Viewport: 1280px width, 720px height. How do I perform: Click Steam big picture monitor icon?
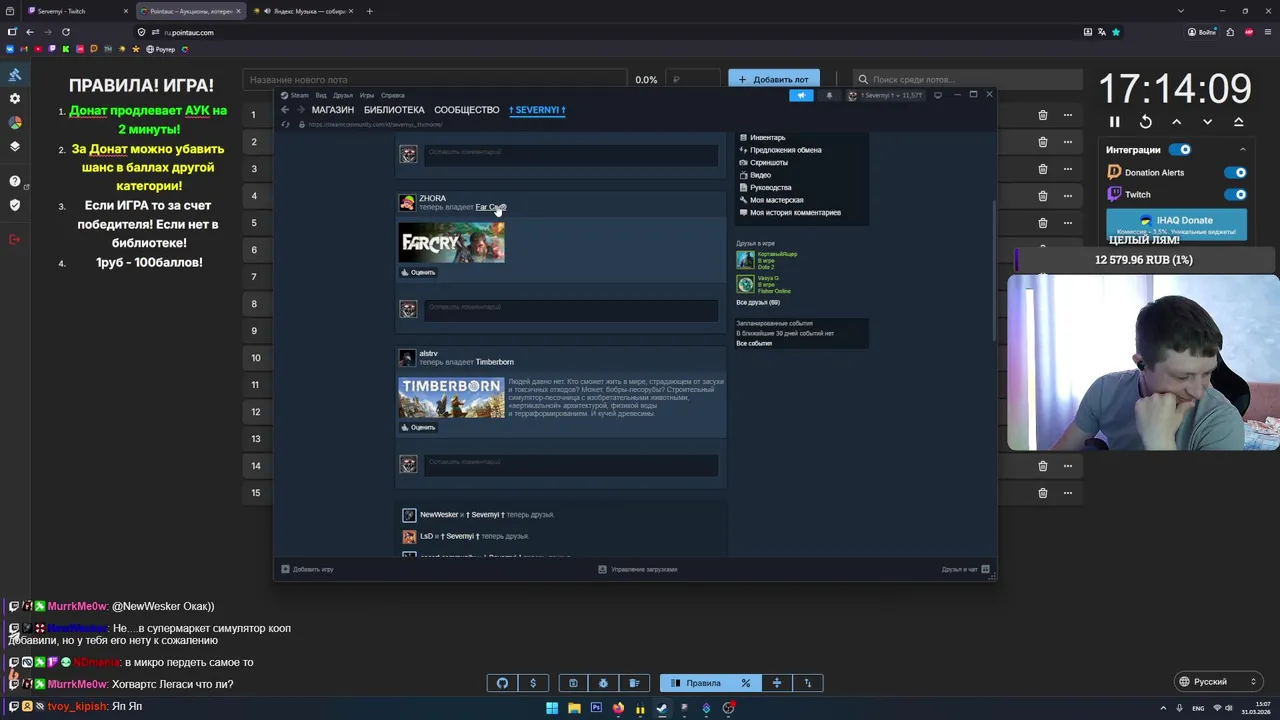(x=937, y=95)
